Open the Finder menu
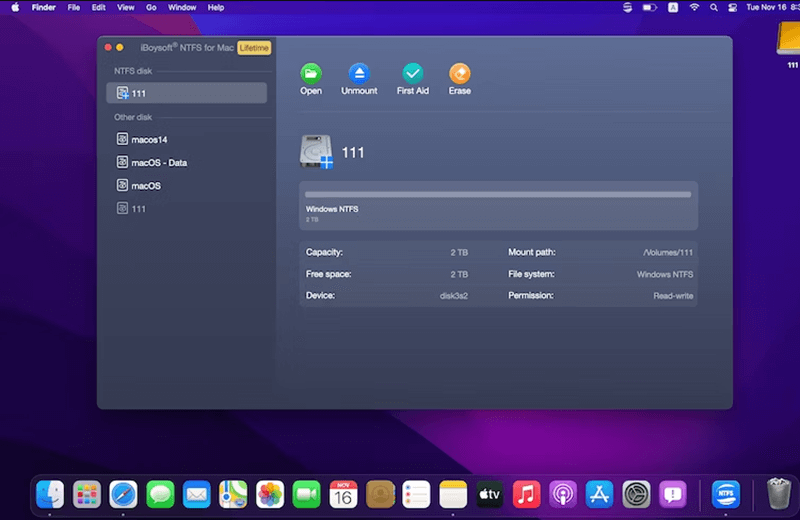Image resolution: width=800 pixels, height=520 pixels. [x=43, y=7]
